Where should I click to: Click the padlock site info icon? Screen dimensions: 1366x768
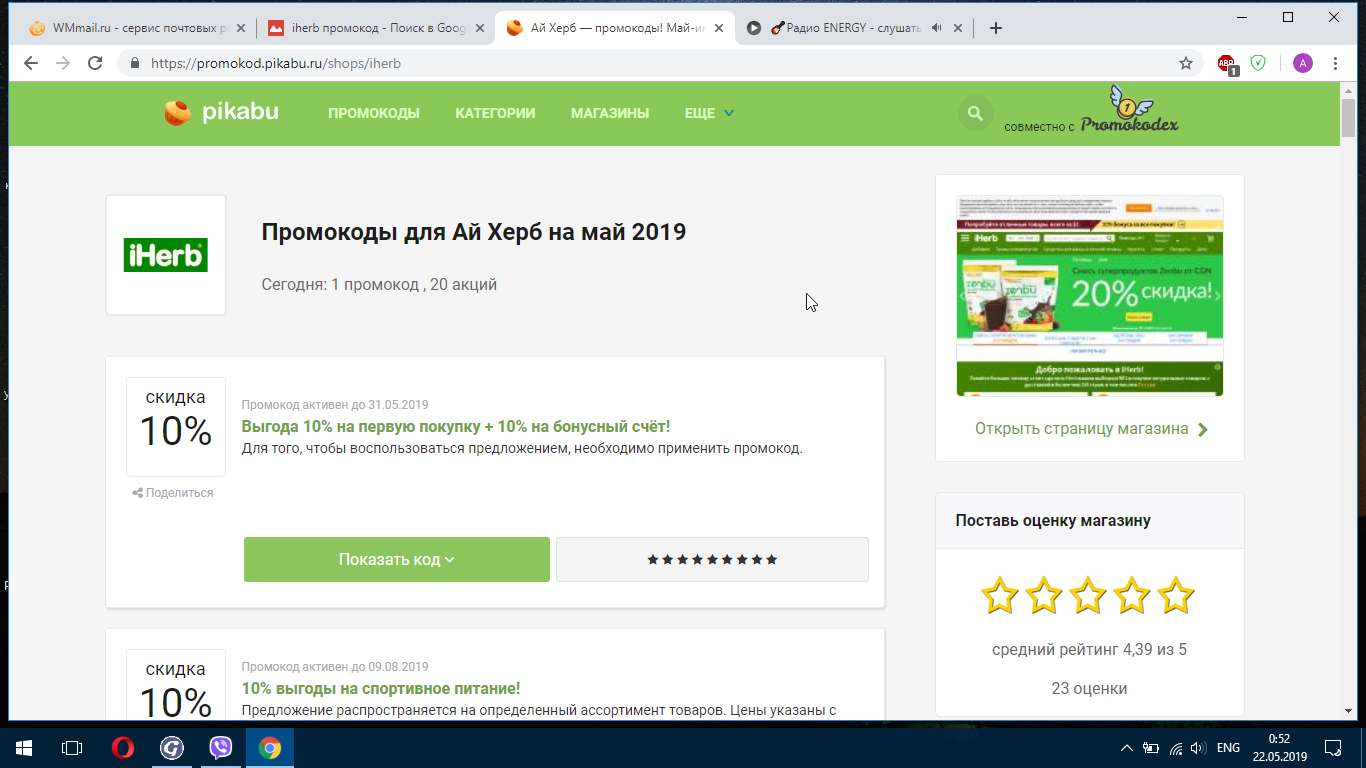point(136,63)
